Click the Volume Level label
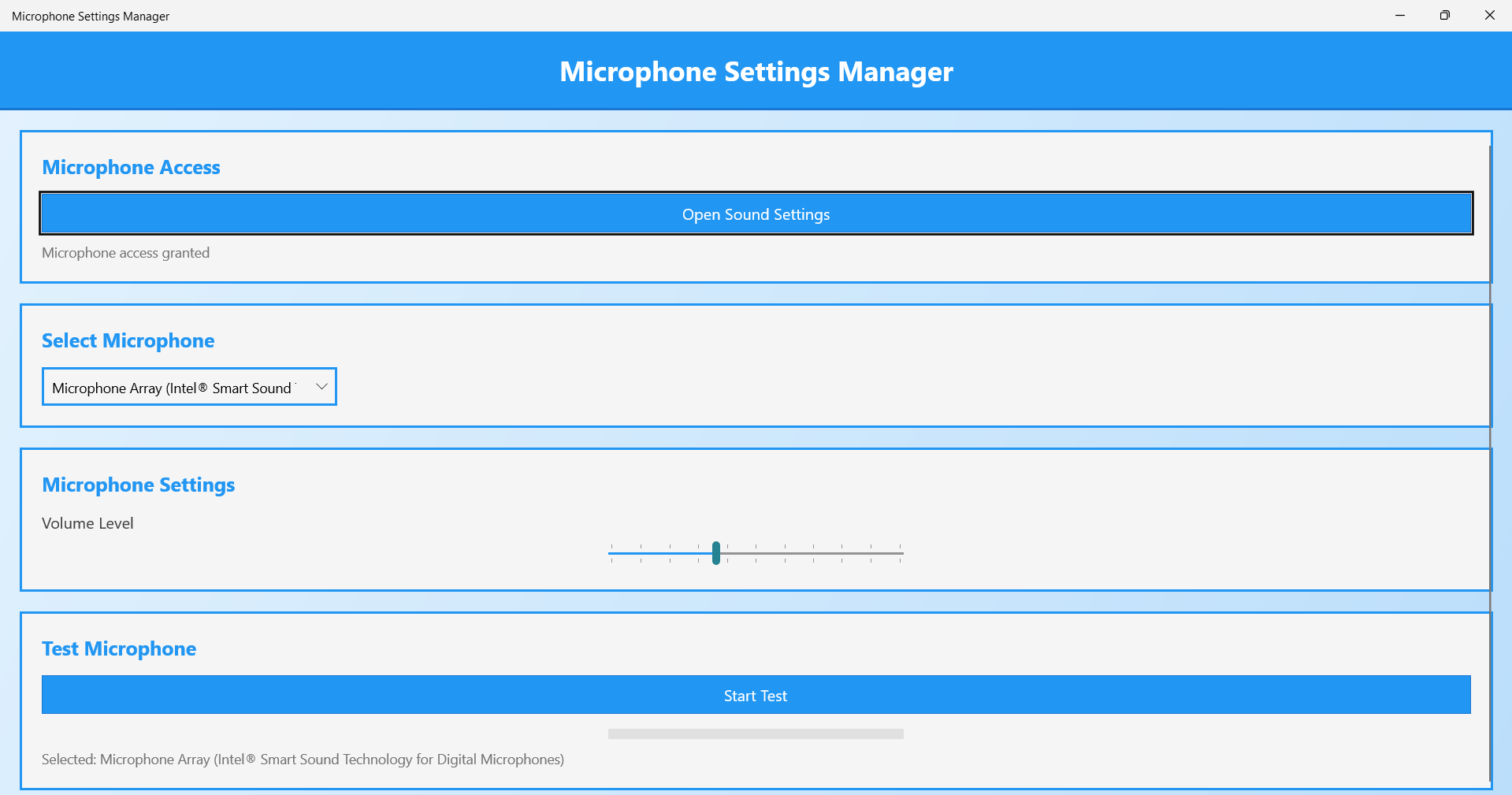 (x=87, y=522)
